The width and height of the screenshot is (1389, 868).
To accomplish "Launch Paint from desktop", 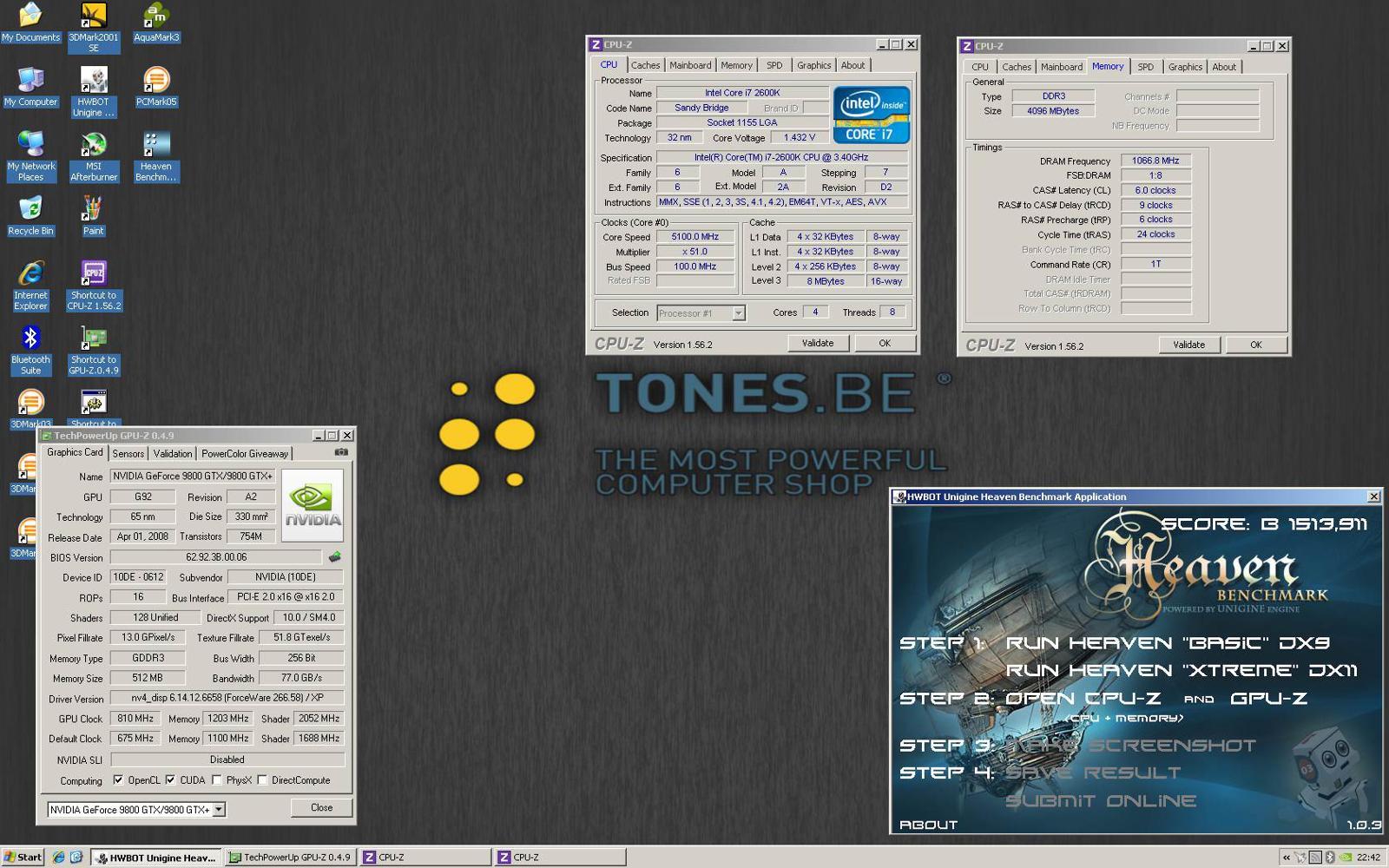I will click(x=93, y=215).
